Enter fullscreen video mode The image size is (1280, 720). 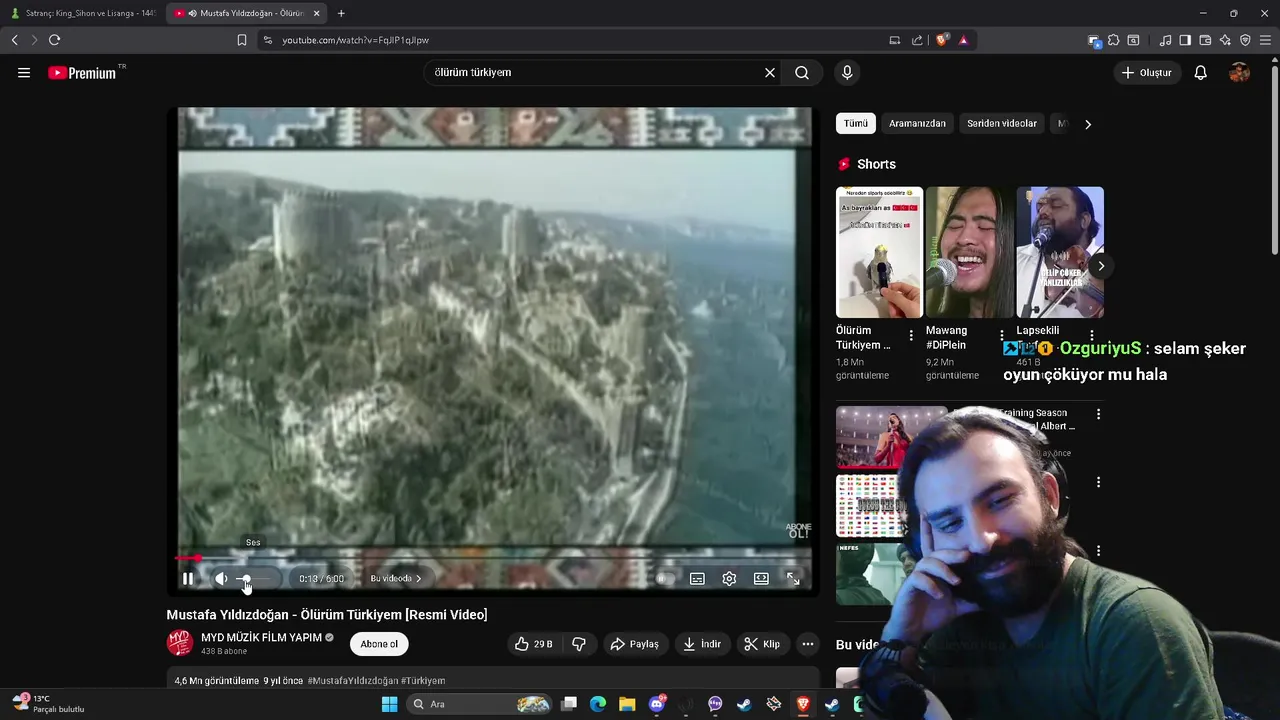click(x=793, y=578)
